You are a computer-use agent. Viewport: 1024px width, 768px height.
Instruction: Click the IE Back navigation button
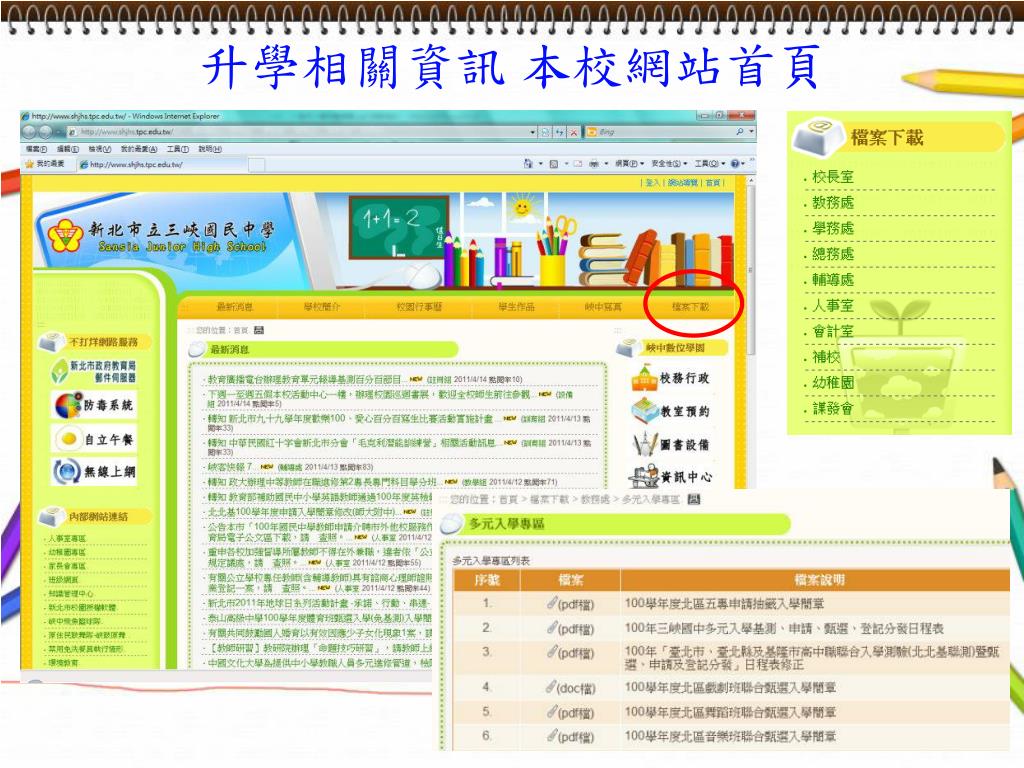tap(29, 132)
